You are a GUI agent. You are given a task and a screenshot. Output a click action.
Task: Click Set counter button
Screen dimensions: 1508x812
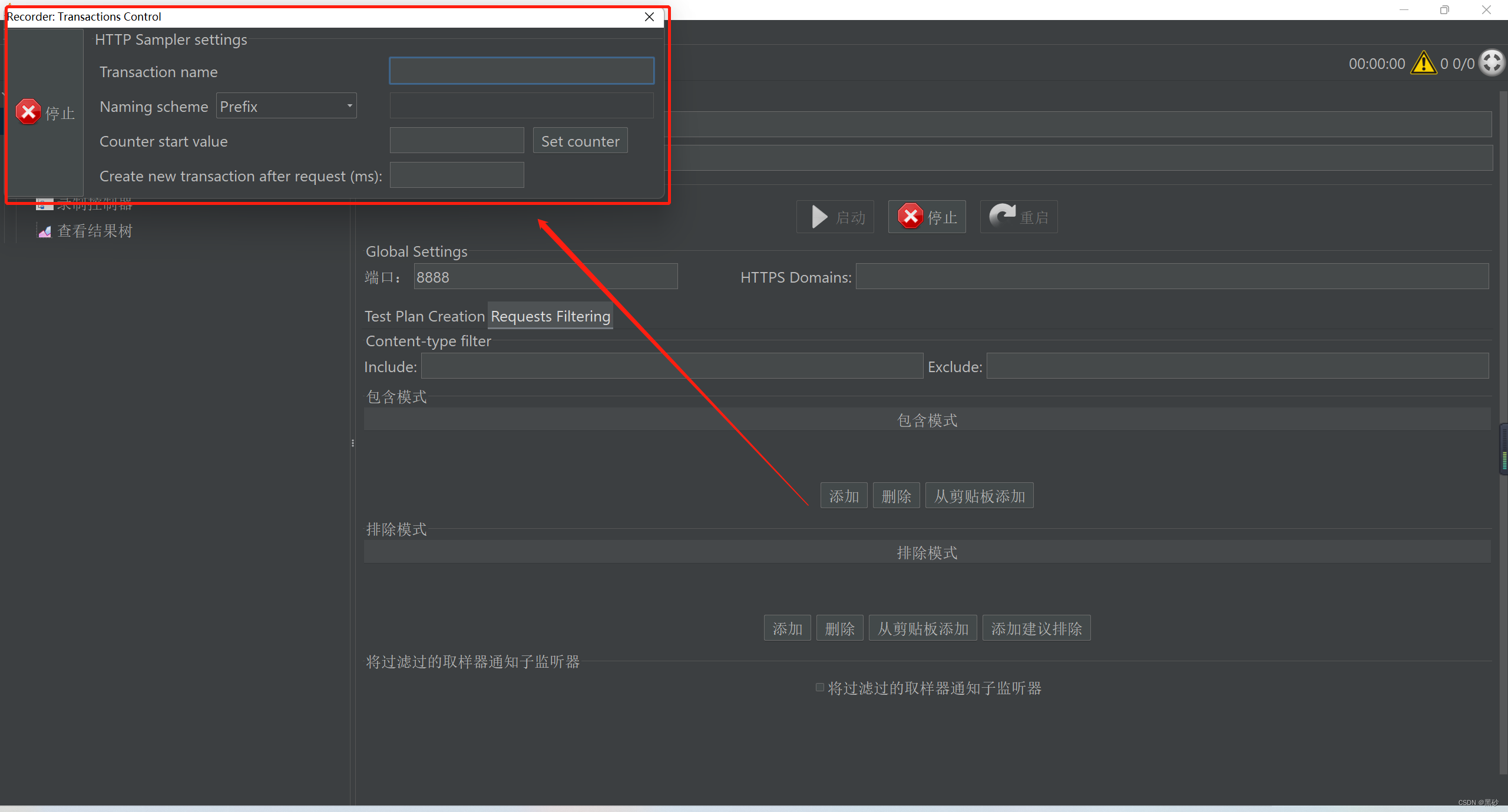point(580,140)
